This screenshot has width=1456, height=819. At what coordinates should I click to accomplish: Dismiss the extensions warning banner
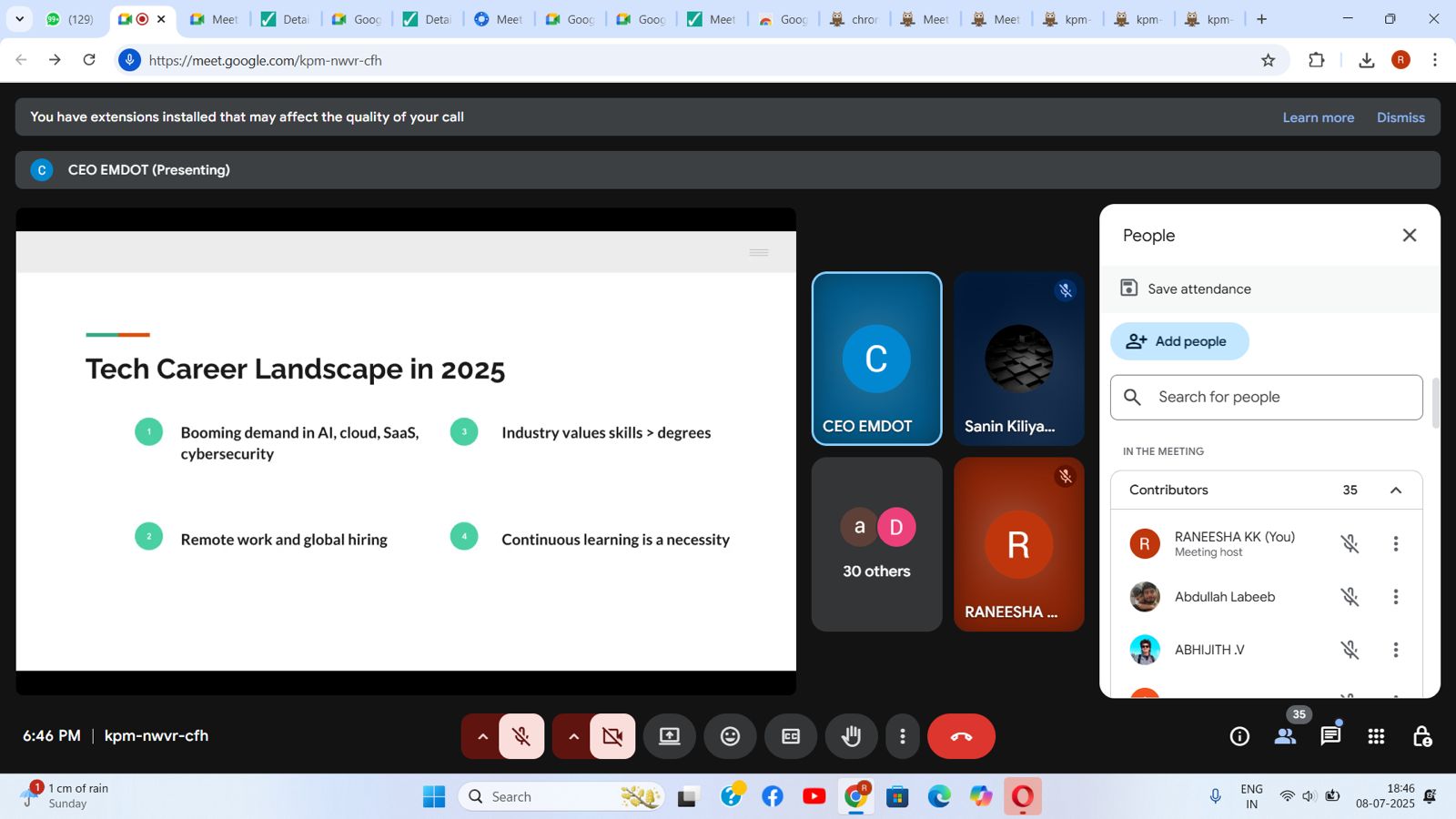tap(1400, 117)
